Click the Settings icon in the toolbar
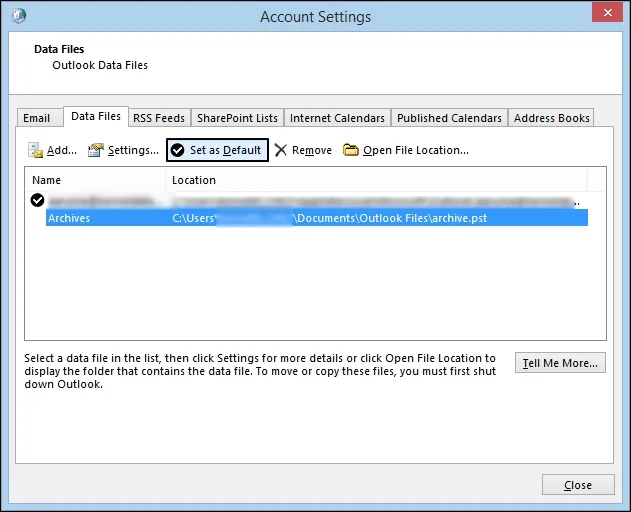Image resolution: width=631 pixels, height=512 pixels. click(96, 150)
